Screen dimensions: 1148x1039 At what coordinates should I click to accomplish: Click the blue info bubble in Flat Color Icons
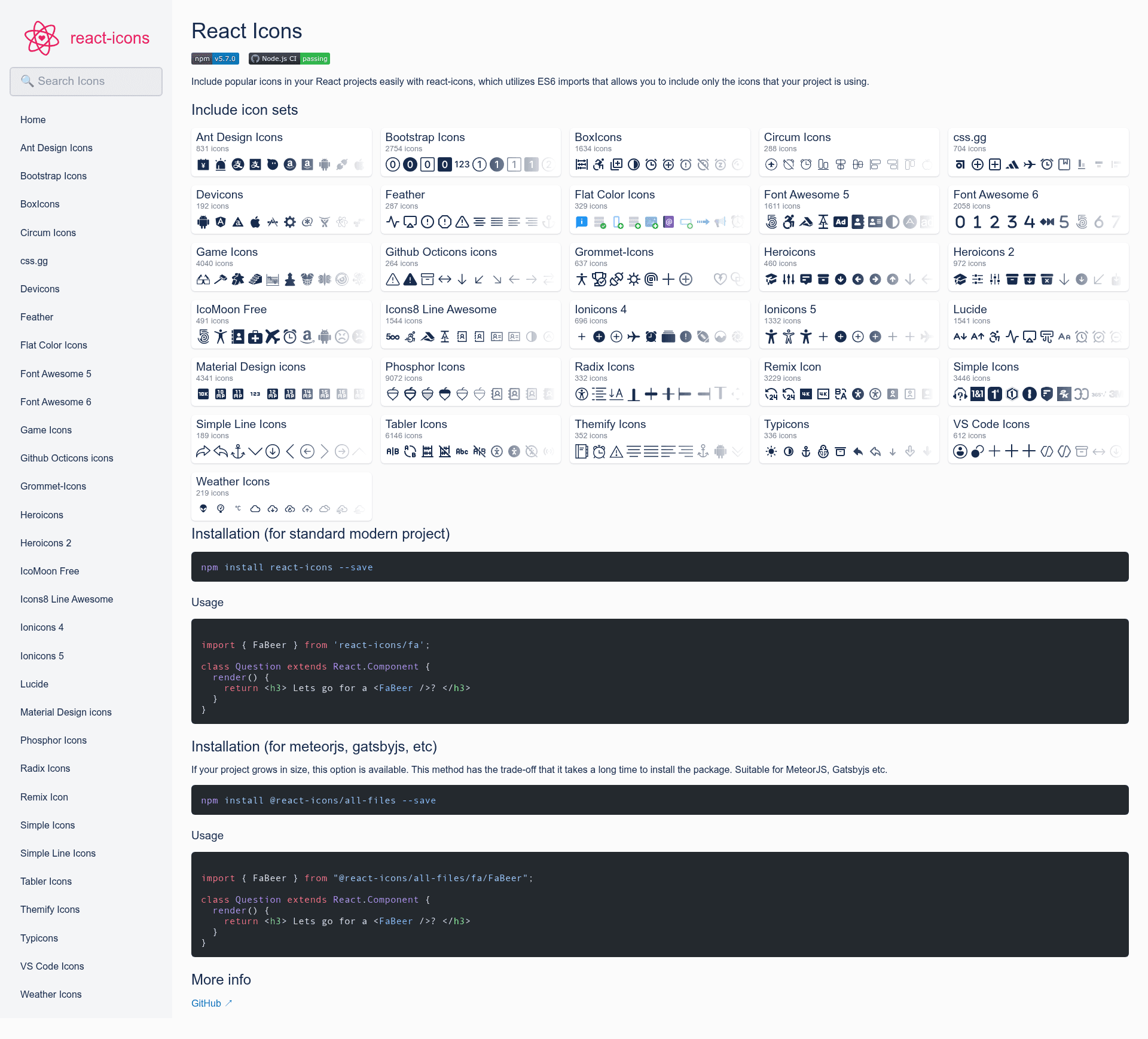[x=582, y=222]
